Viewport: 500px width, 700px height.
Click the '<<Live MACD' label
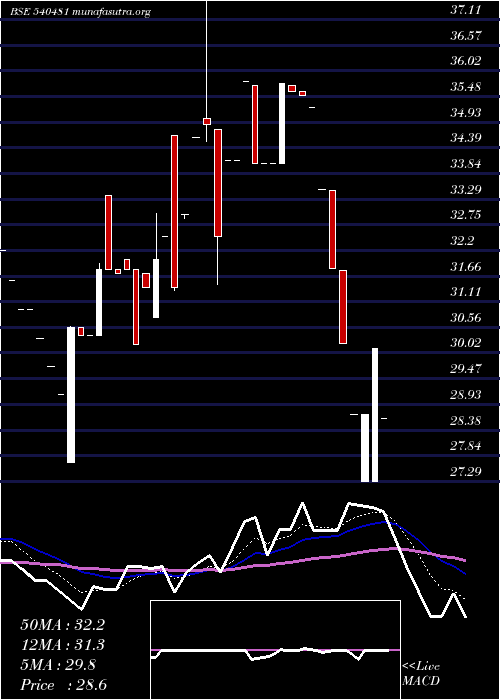(x=421, y=674)
